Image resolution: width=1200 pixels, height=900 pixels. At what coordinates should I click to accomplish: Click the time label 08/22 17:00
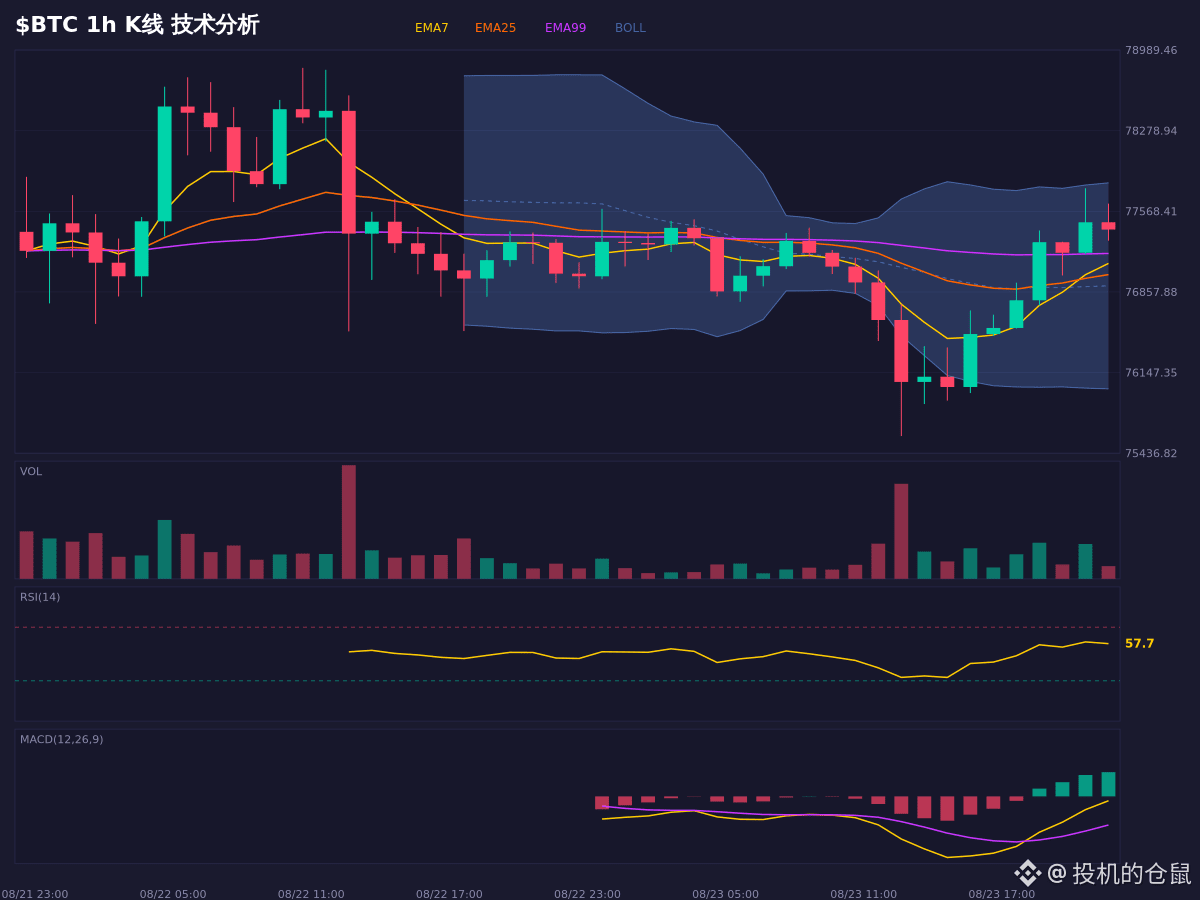coord(449,894)
